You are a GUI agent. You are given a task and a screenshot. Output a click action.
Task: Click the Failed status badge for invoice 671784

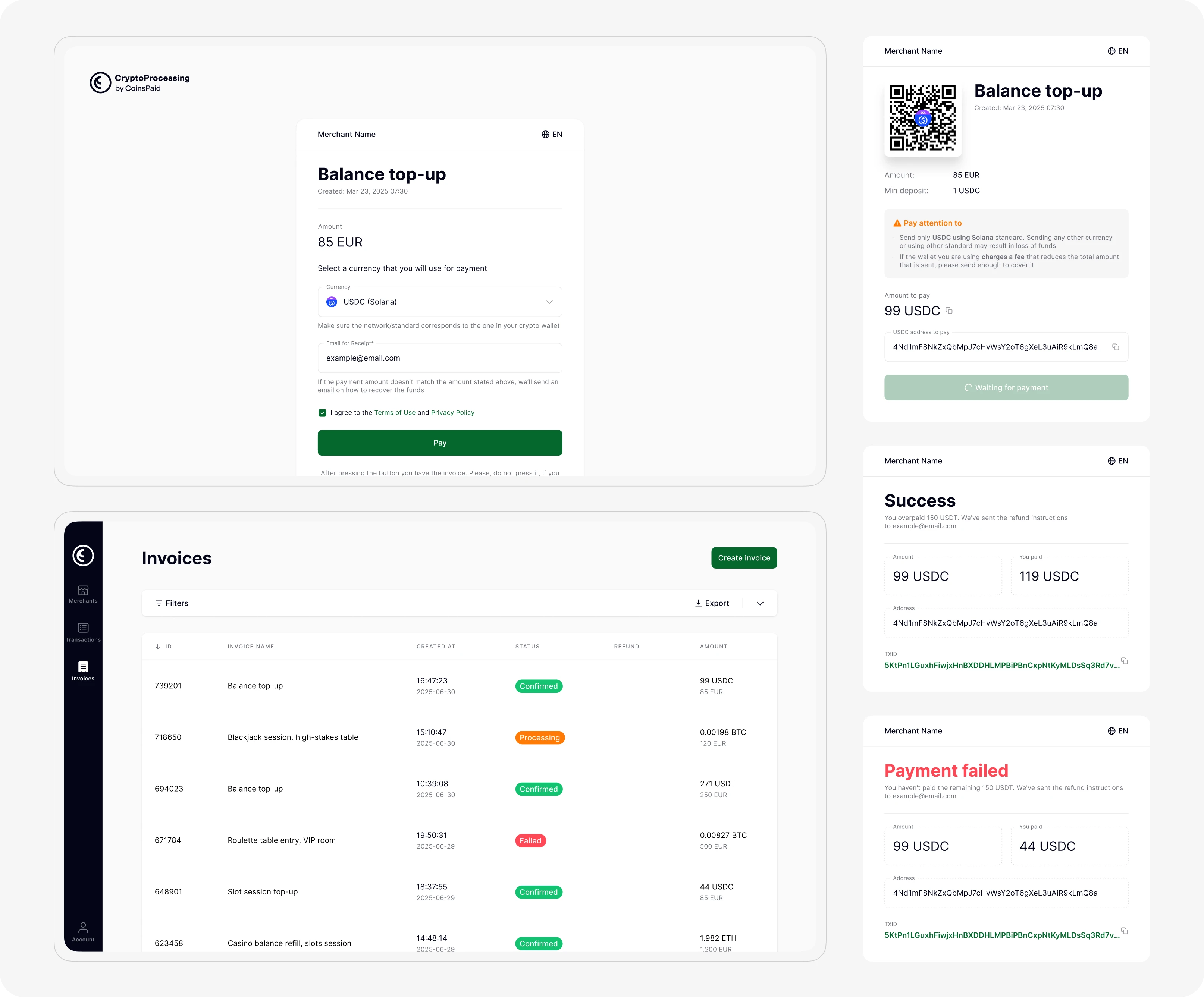pyautogui.click(x=530, y=840)
